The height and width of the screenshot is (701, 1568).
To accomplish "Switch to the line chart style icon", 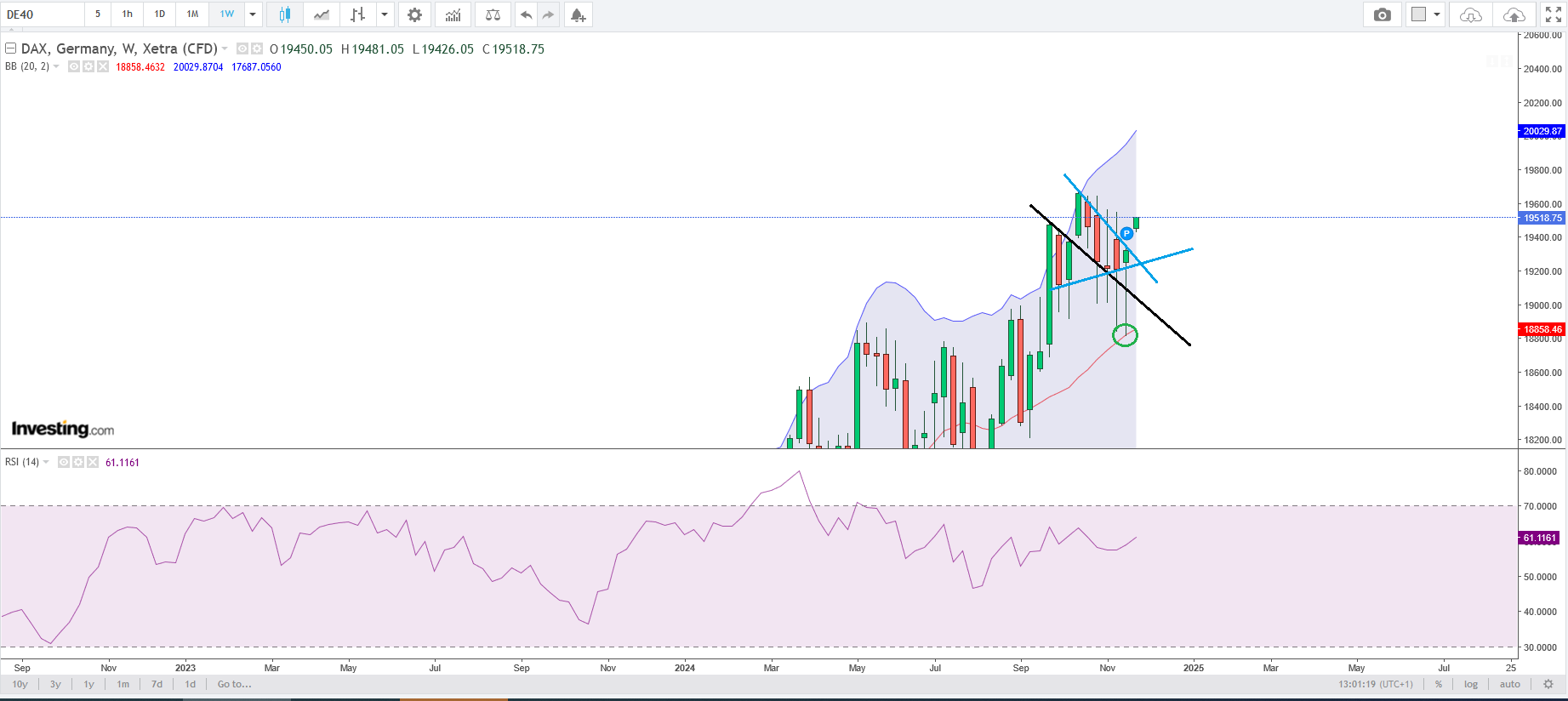I will coord(321,14).
